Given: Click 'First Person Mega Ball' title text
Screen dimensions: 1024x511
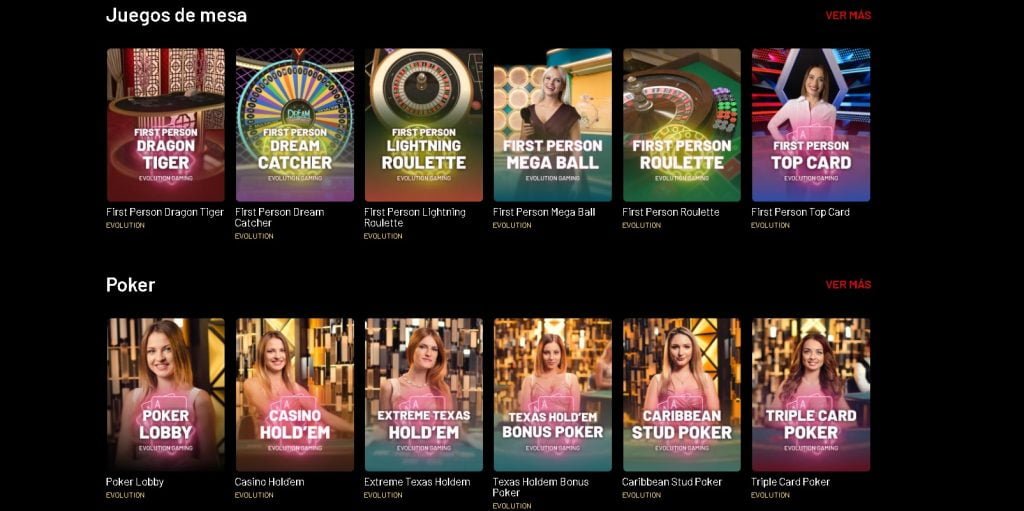Looking at the screenshot, I should pos(544,212).
